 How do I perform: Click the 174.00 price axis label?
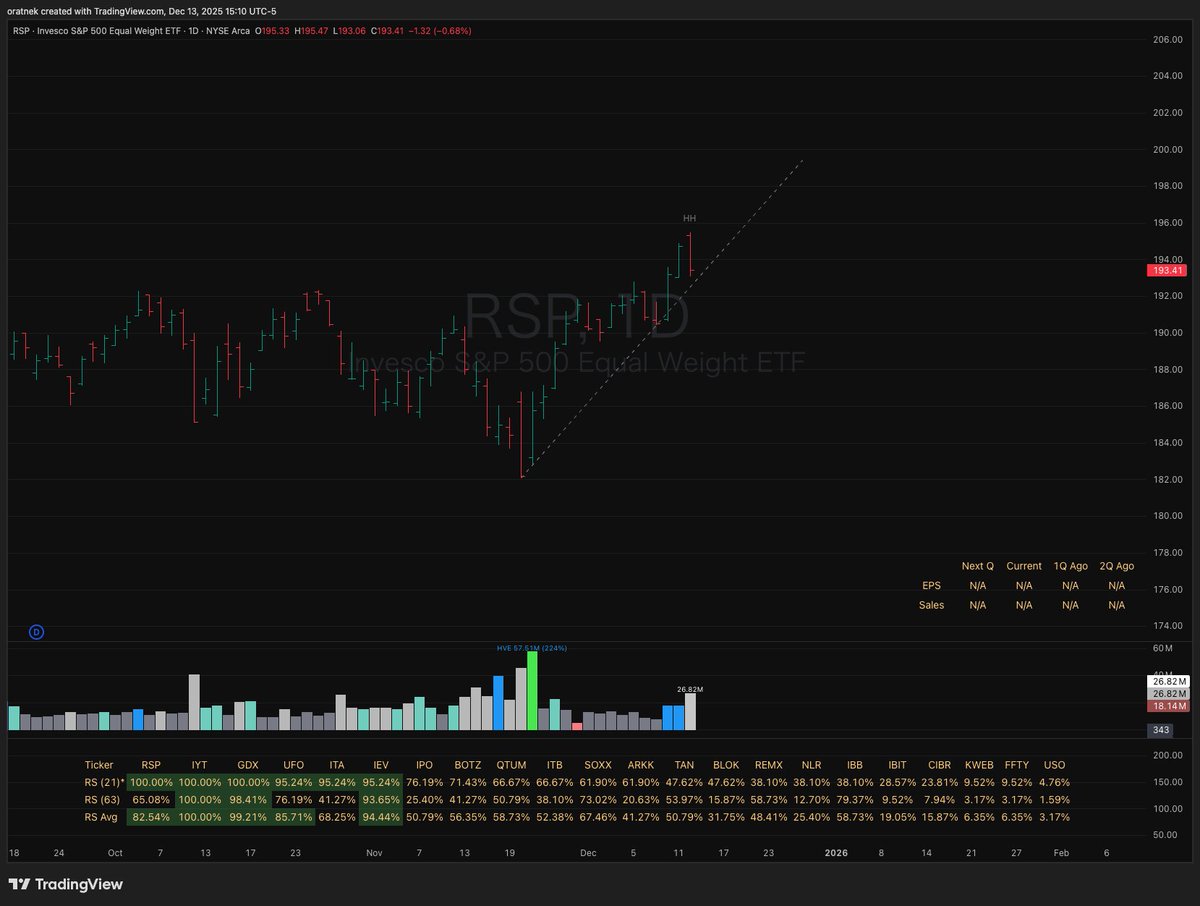pyautogui.click(x=1167, y=626)
